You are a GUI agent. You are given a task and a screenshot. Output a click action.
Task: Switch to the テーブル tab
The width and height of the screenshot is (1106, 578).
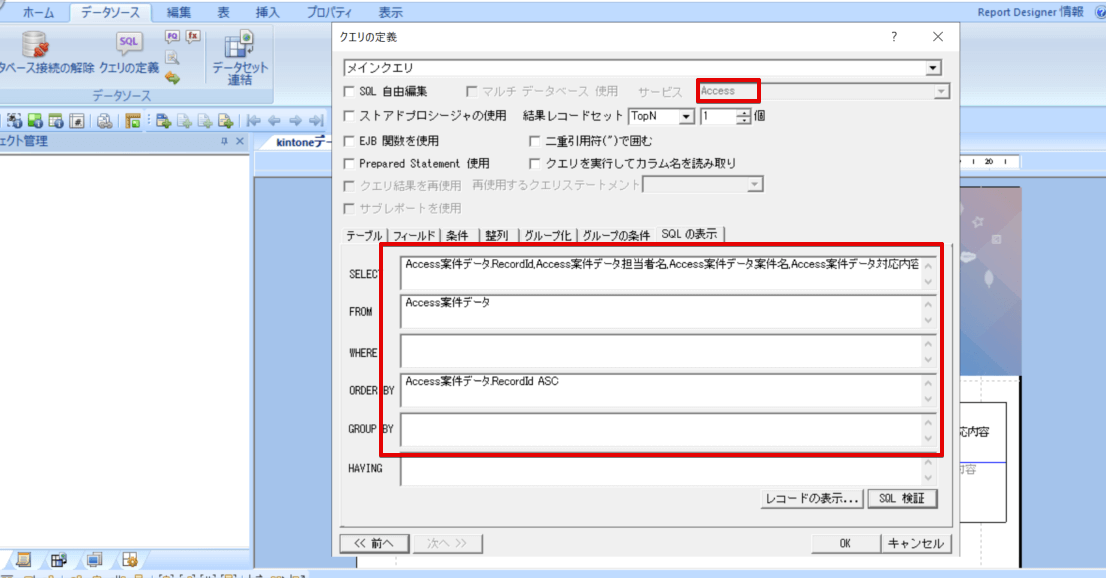tap(364, 235)
